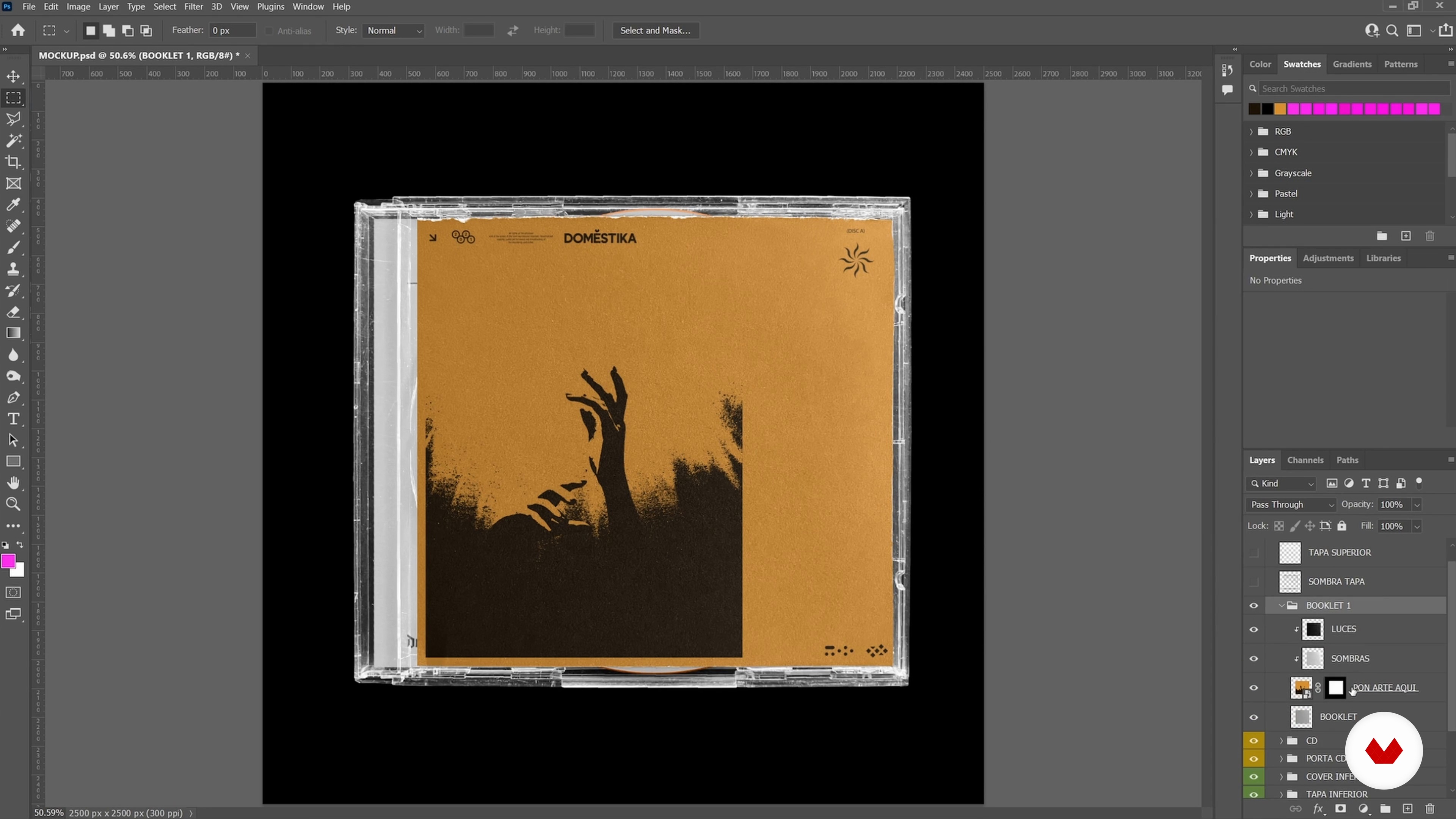
Task: Open the Filter menu
Action: [x=193, y=7]
